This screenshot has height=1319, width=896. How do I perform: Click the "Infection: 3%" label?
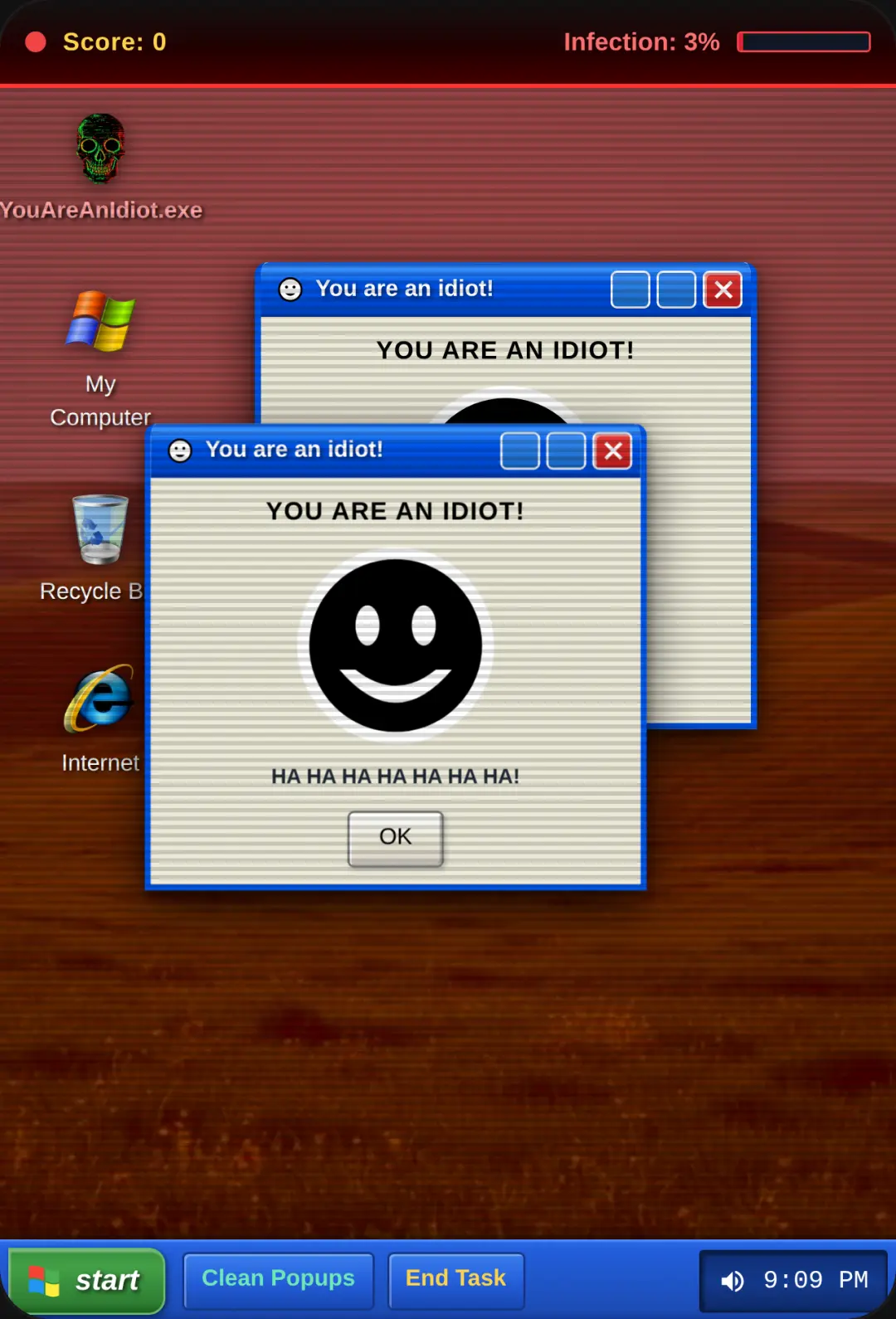pos(641,42)
